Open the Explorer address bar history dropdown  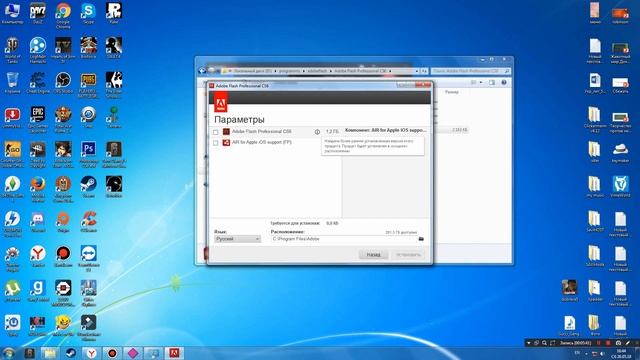417,71
